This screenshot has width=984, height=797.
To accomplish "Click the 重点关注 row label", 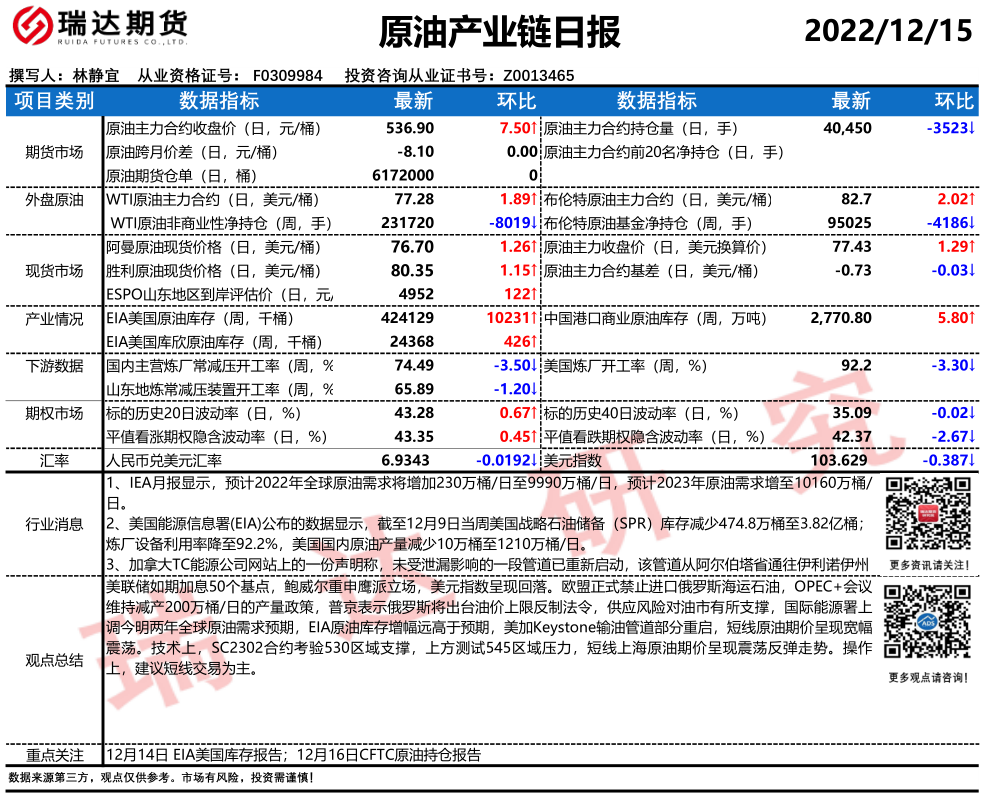I will click(54, 755).
